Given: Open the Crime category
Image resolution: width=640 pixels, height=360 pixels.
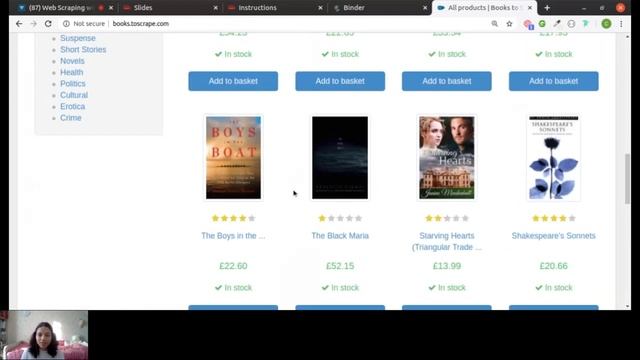Looking at the screenshot, I should (71, 118).
